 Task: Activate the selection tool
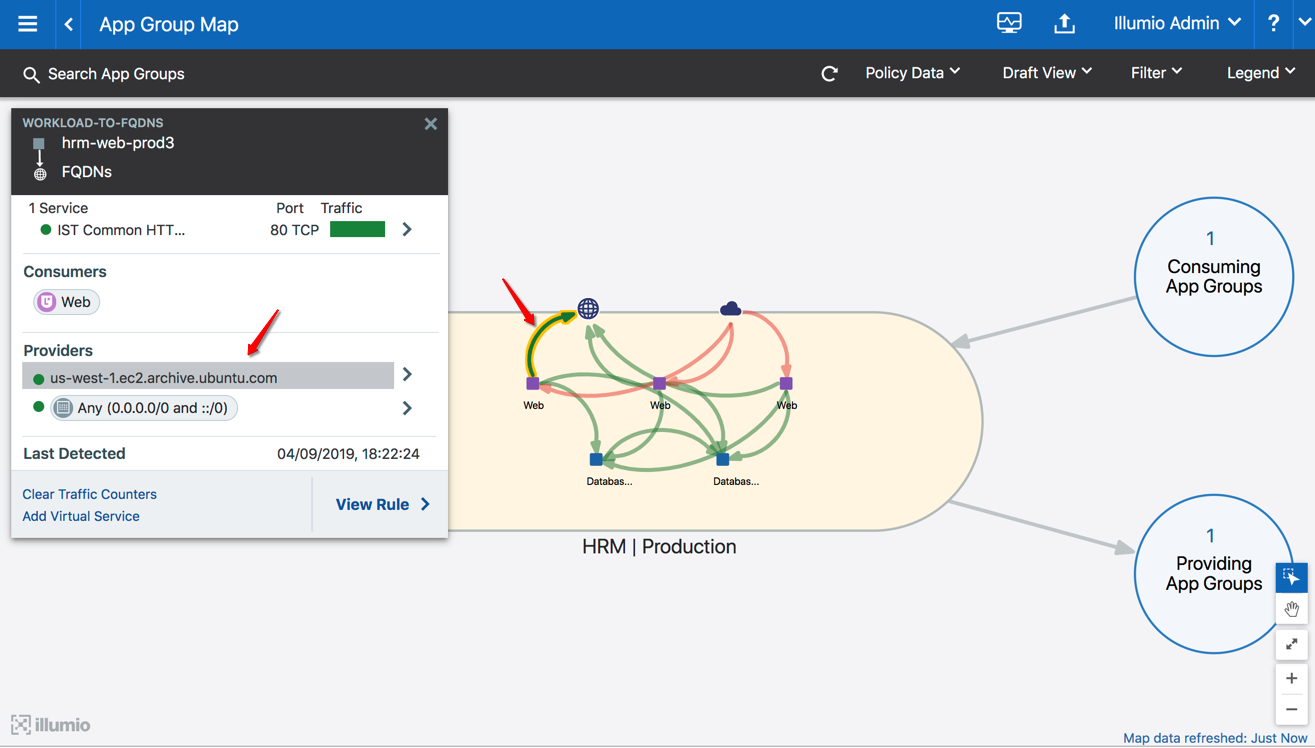pos(1291,577)
